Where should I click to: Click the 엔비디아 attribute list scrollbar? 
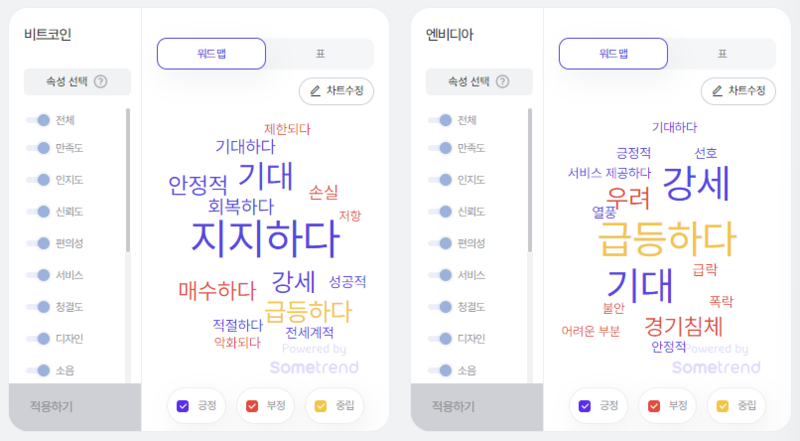(x=530, y=180)
